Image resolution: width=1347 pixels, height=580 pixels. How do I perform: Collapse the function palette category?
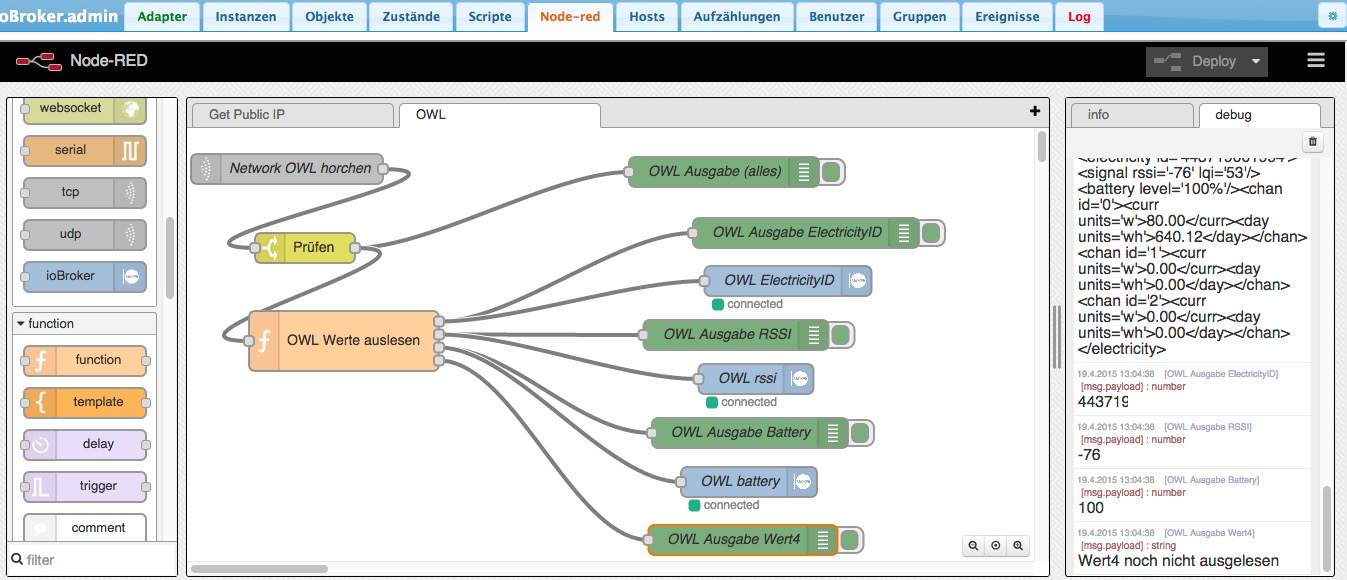(x=84, y=324)
